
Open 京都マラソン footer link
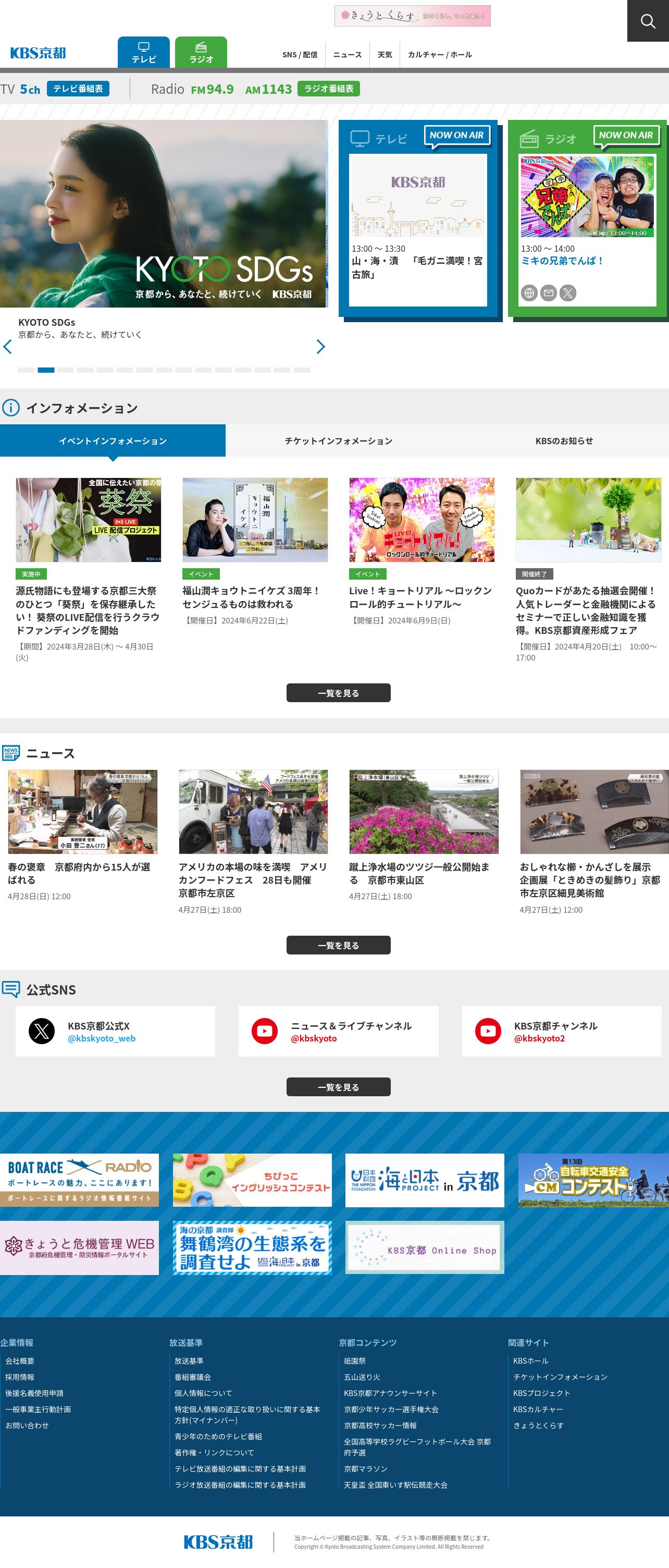[366, 1469]
